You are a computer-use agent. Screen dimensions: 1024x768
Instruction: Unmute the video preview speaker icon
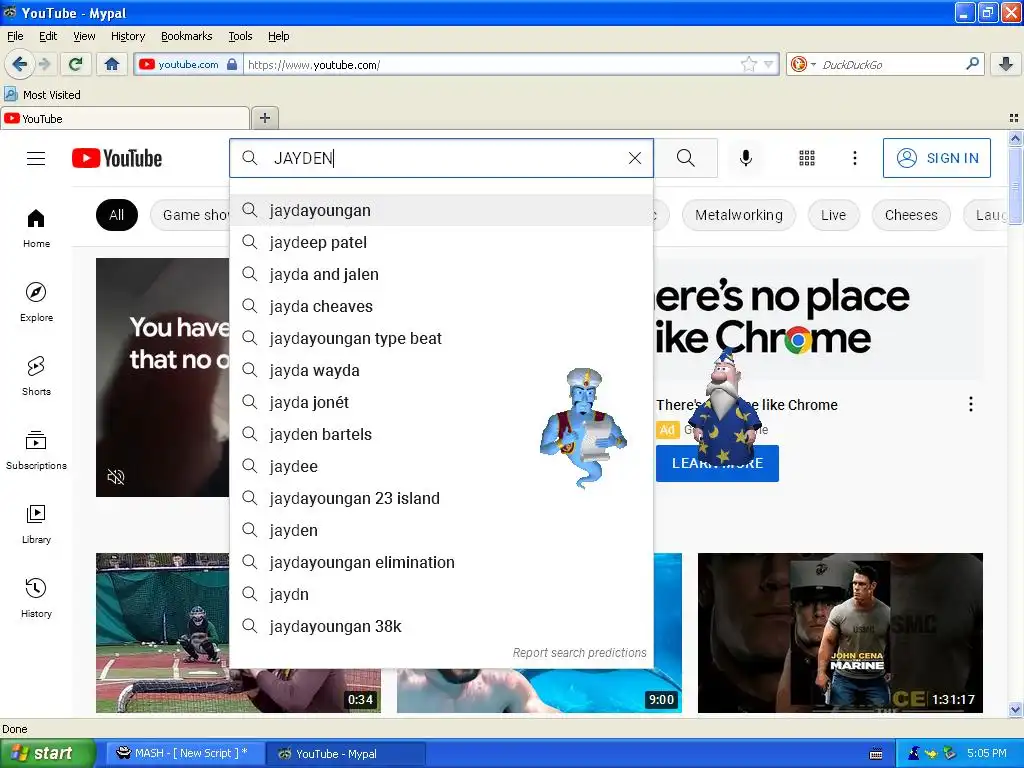click(x=116, y=477)
